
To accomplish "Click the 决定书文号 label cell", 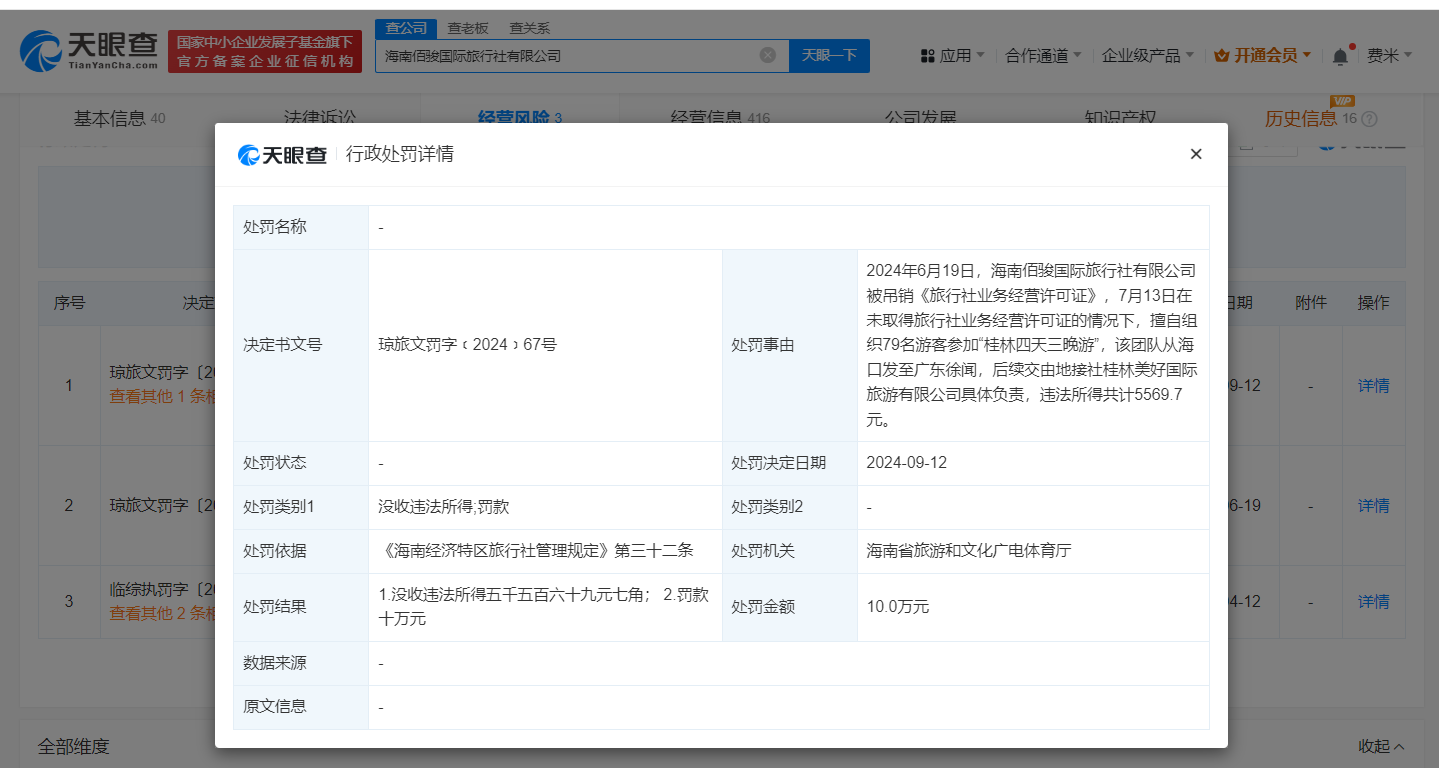I will click(301, 345).
